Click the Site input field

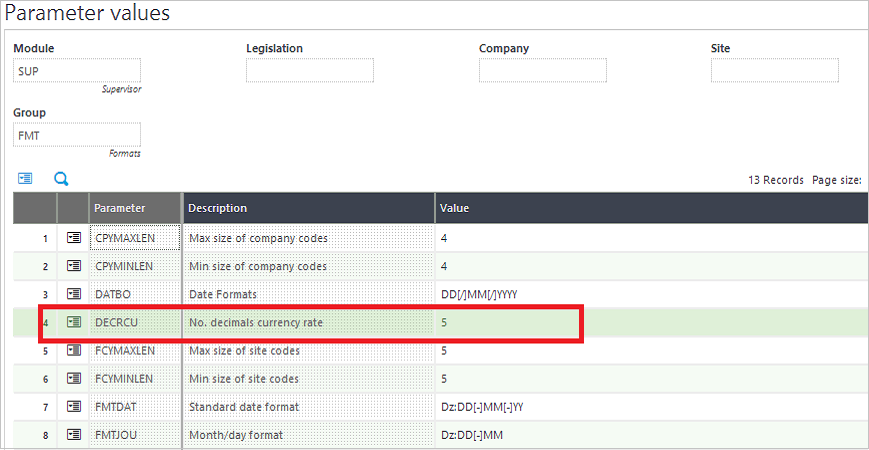pyautogui.click(x=774, y=70)
